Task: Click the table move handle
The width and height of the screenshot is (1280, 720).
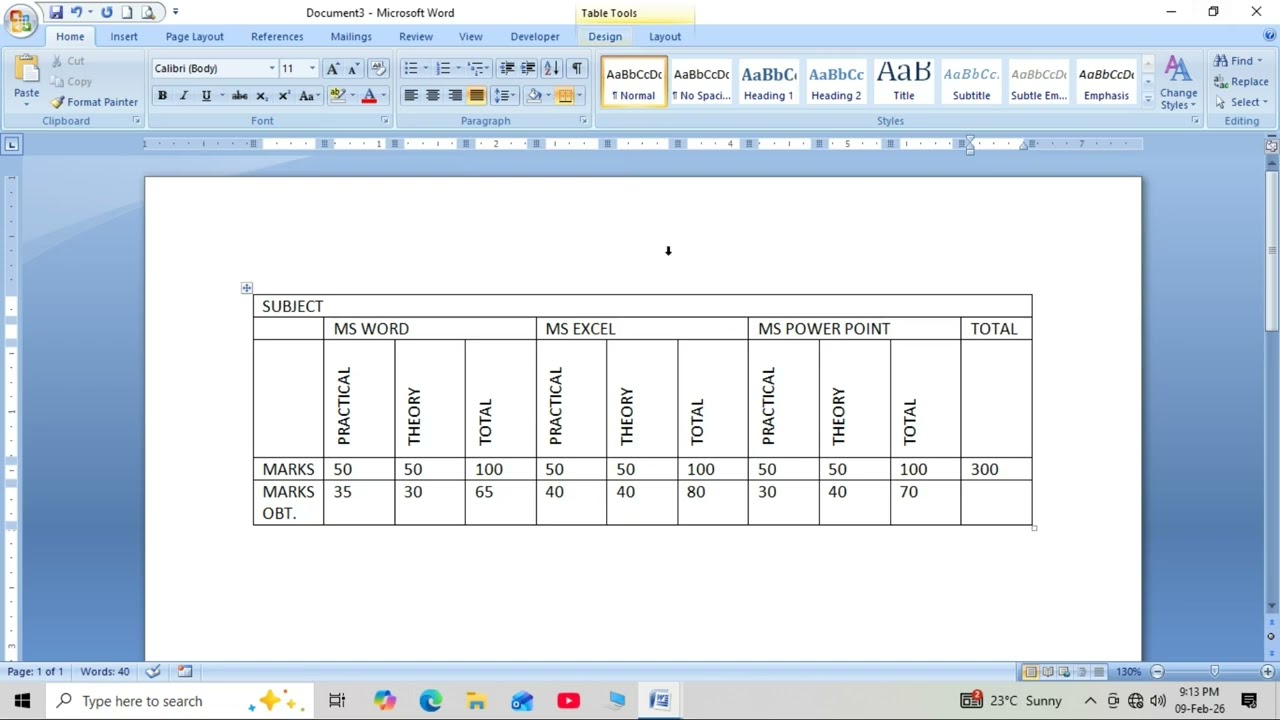Action: [246, 288]
